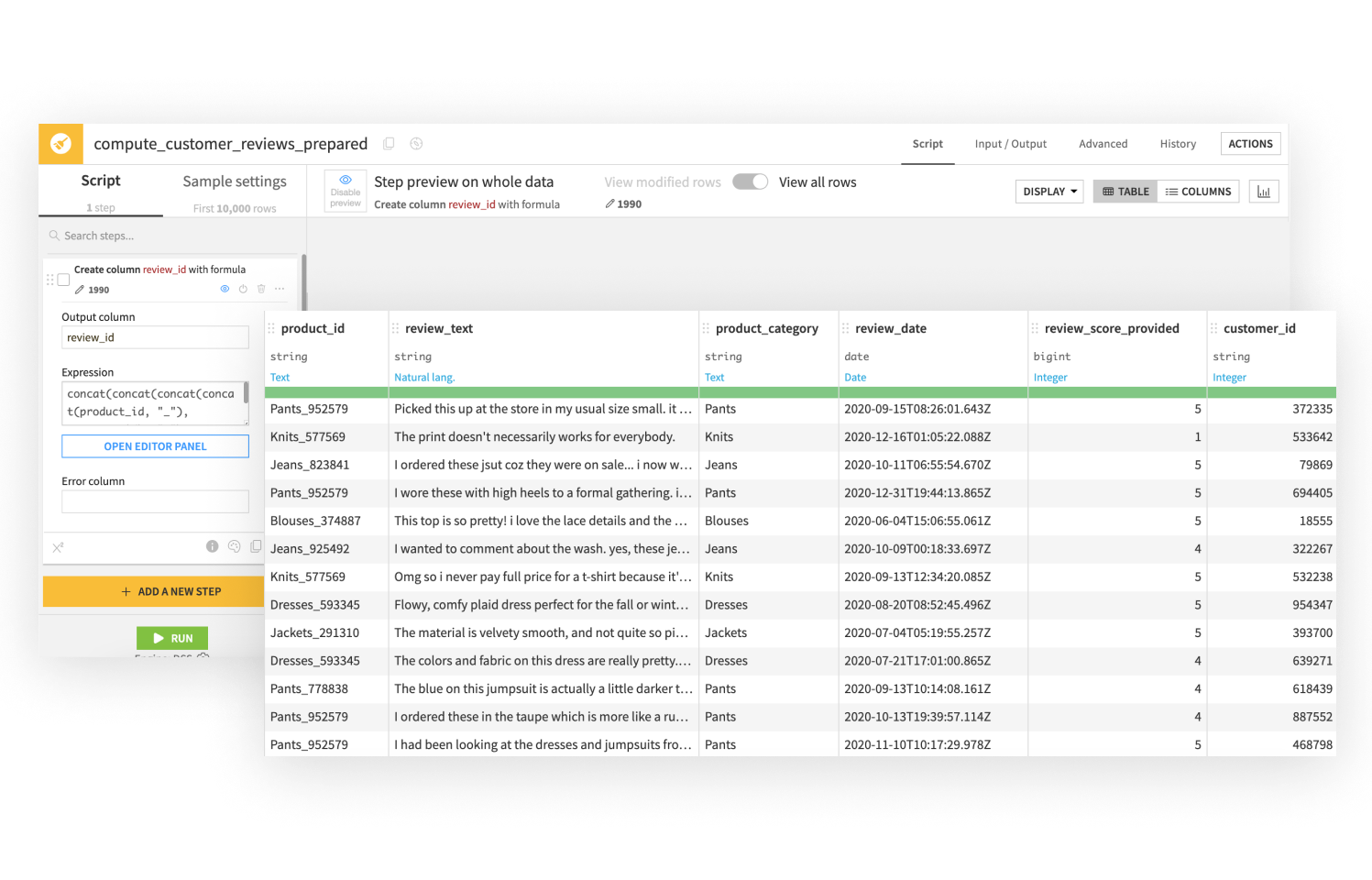The image size is (1372, 880).
Task: Click the pencil icon by 1990 in the preview header
Action: 609,204
